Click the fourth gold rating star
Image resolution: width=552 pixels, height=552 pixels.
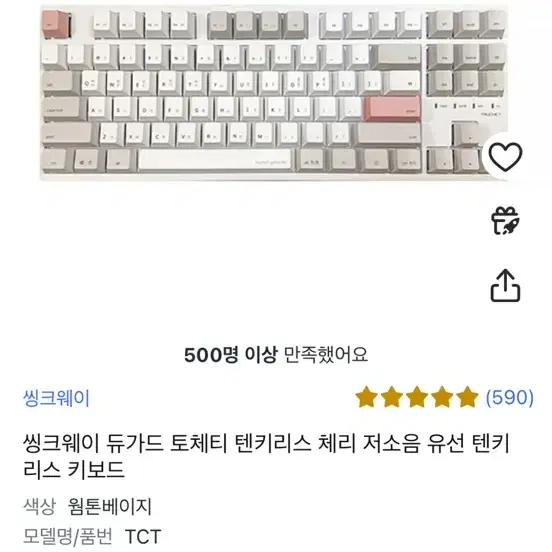(442, 397)
